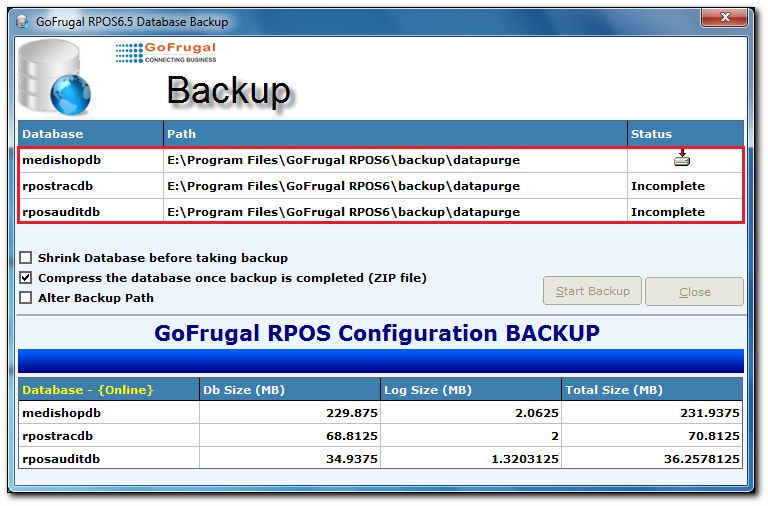Click Db Size value 34.9375
The height and width of the screenshot is (506, 768).
[352, 458]
